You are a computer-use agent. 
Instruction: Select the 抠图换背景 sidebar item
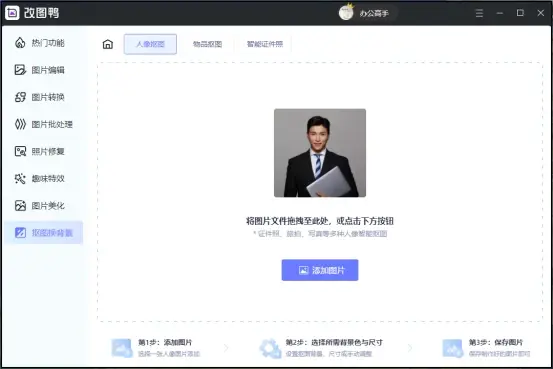click(x=44, y=232)
